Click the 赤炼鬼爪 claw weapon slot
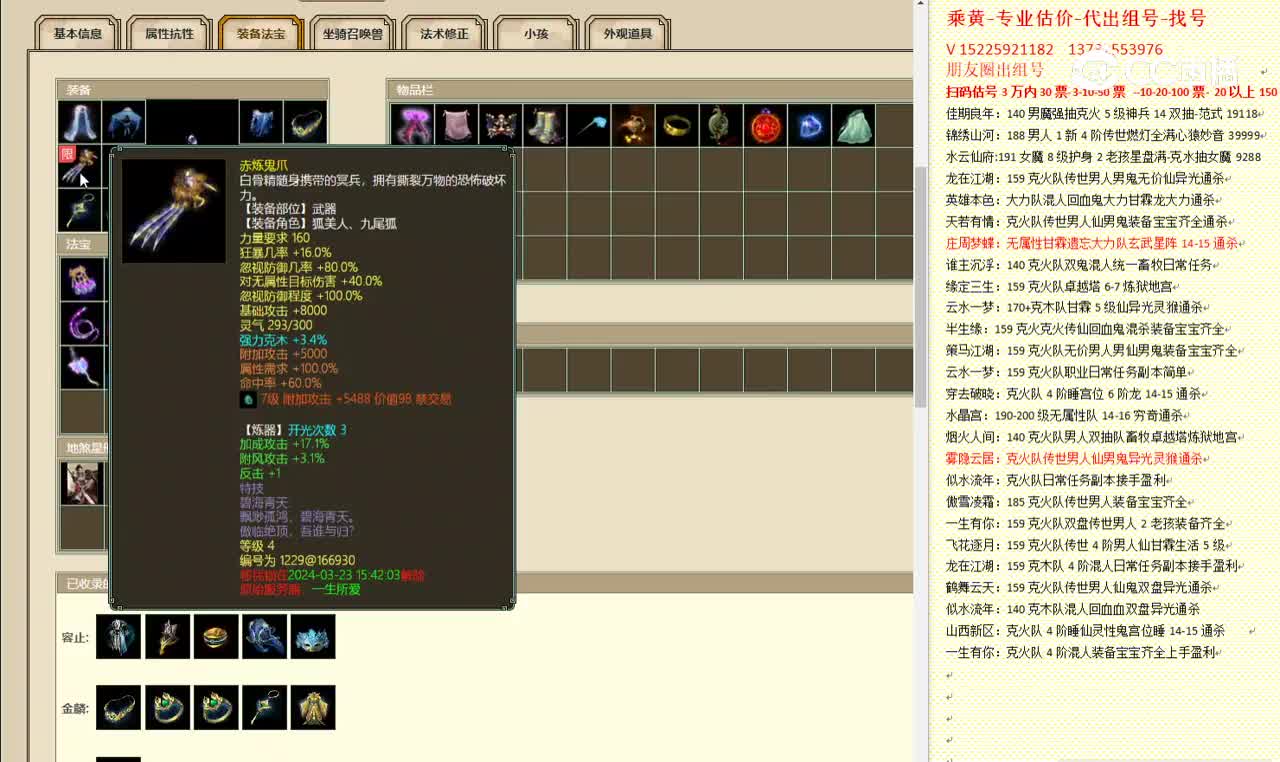 (x=79, y=166)
